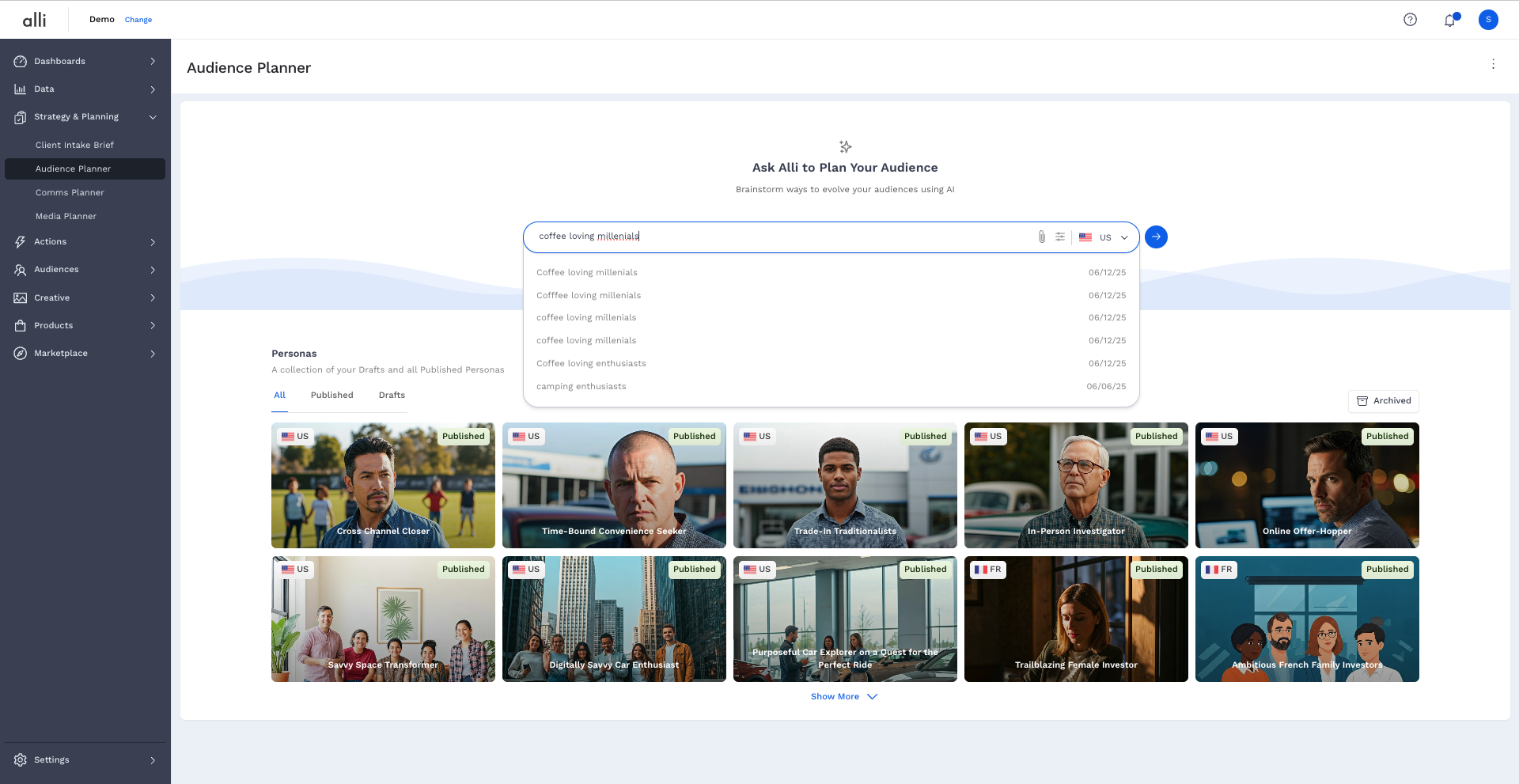Click the alli logo
Screen dimensions: 1519x784
(x=34, y=20)
